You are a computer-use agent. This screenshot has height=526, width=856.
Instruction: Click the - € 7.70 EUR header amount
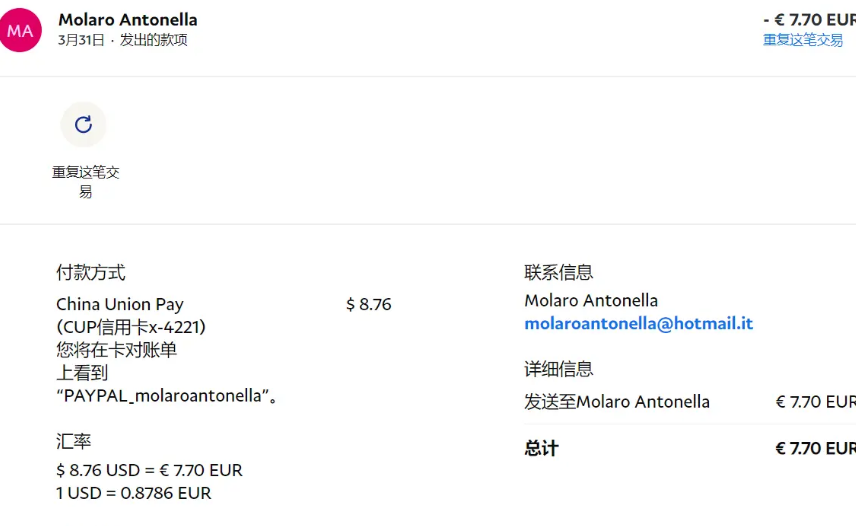tap(810, 20)
